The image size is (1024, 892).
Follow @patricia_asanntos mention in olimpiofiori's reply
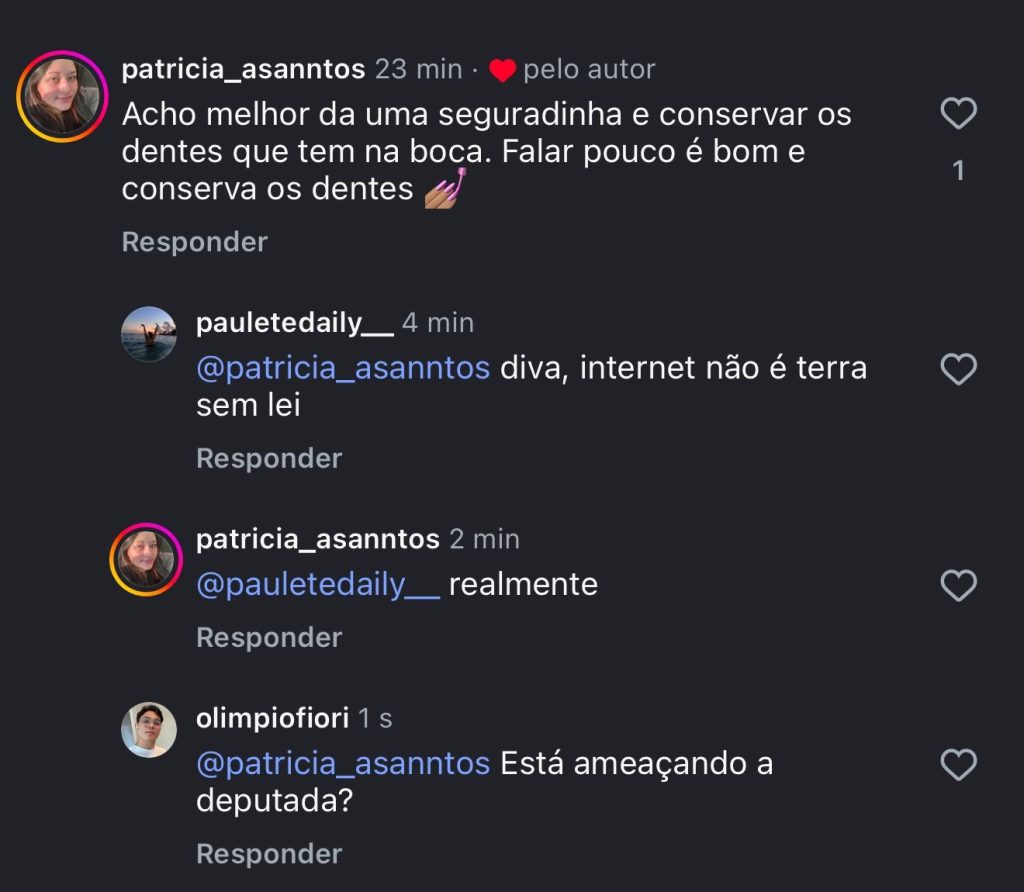pyautogui.click(x=343, y=764)
